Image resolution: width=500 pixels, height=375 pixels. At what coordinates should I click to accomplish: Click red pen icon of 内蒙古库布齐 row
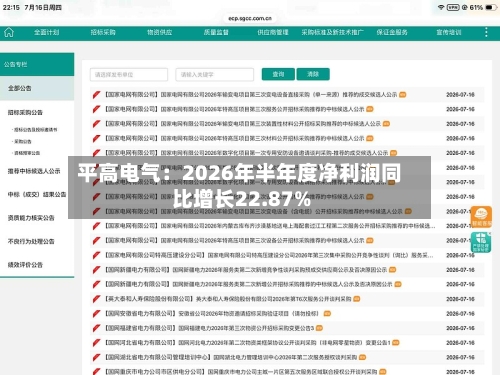pos(96,226)
